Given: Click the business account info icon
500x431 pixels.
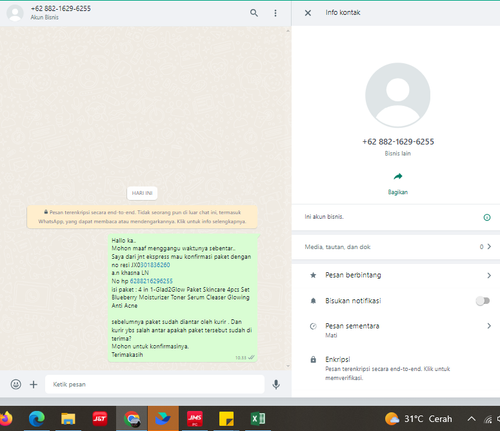Looking at the screenshot, I should pos(487,217).
